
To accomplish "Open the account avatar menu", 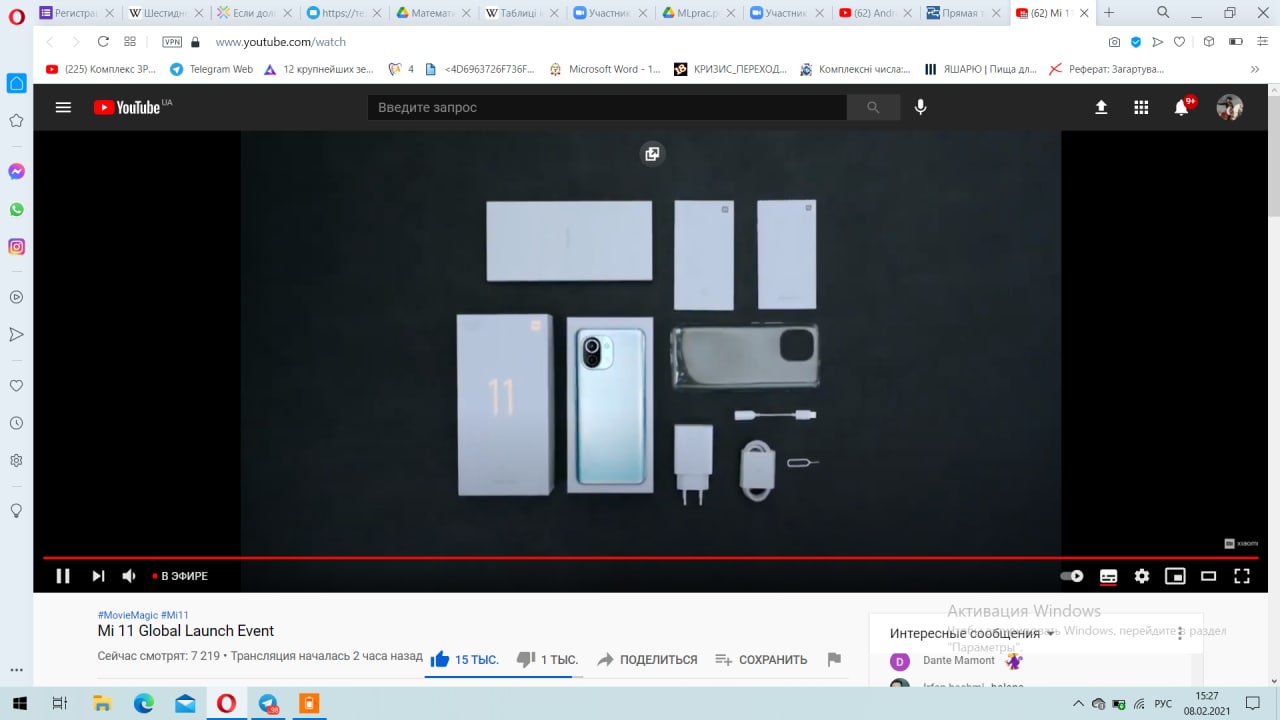I will [1229, 107].
